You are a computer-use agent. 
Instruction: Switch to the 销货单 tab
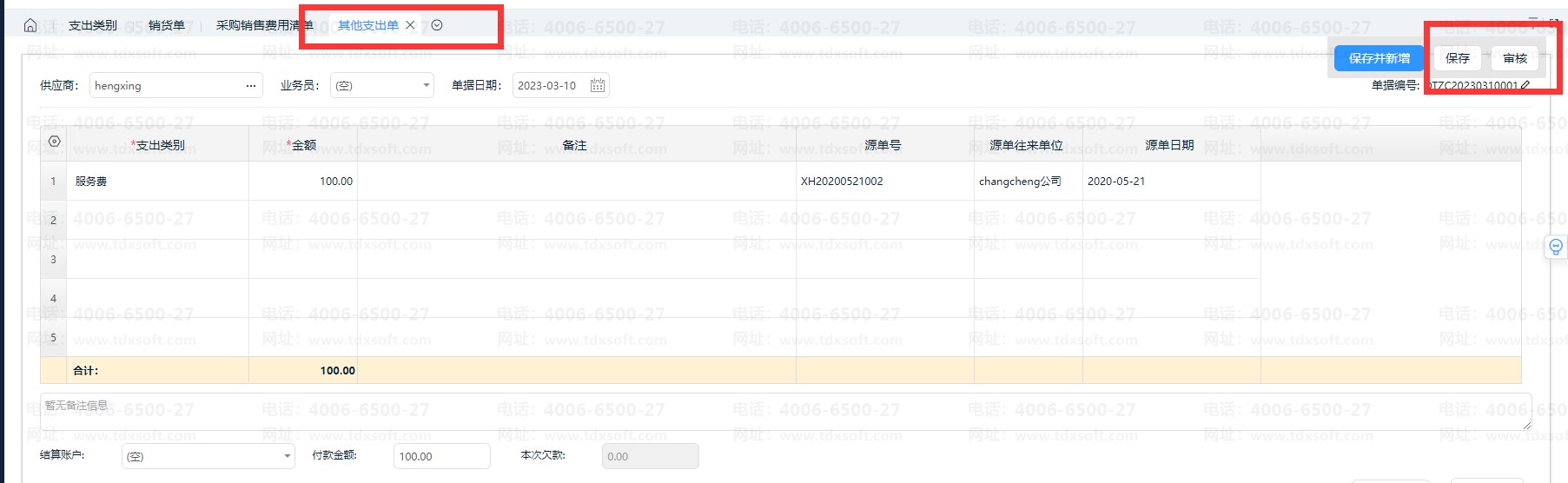[166, 25]
